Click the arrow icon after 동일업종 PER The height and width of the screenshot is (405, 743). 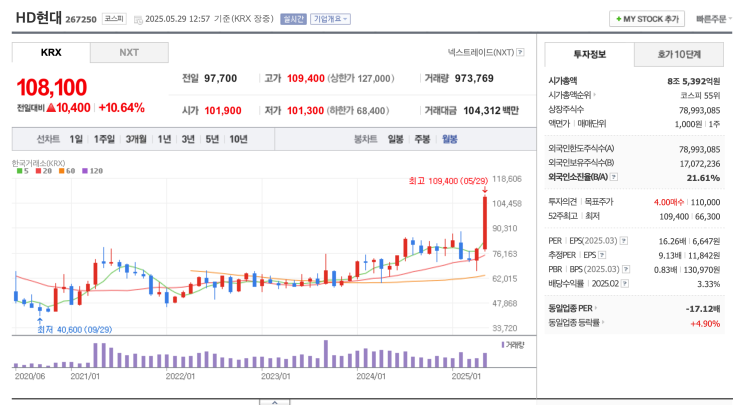[595, 308]
